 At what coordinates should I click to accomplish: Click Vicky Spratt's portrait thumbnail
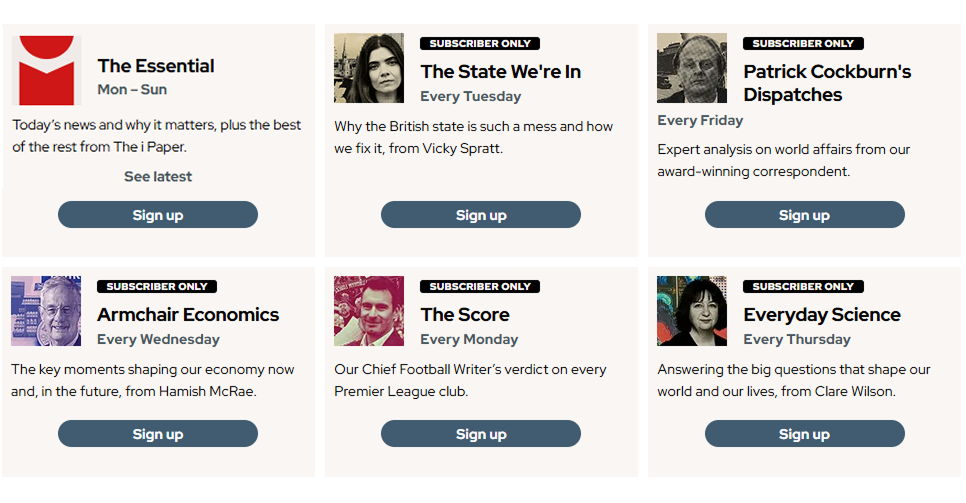(x=369, y=68)
